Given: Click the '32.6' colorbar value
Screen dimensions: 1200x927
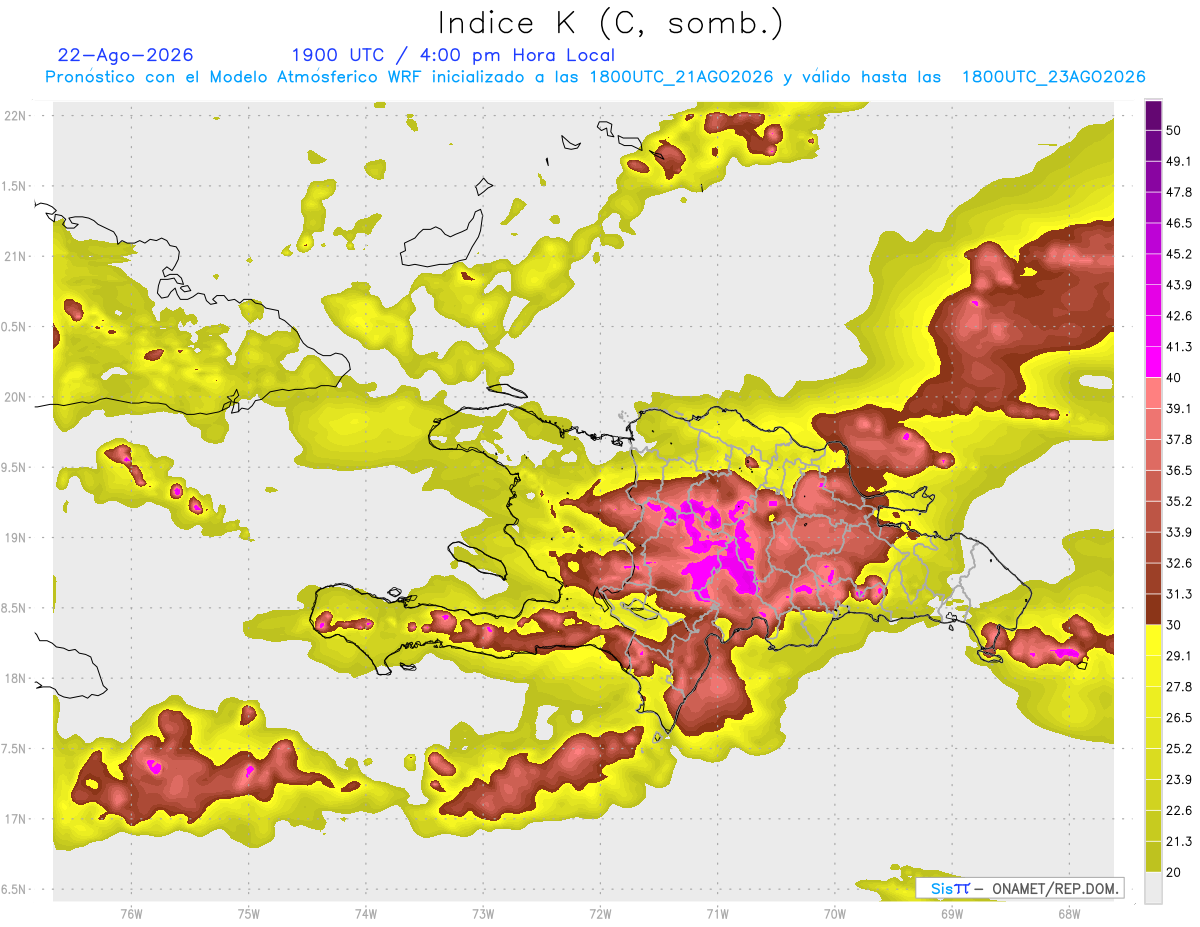Looking at the screenshot, I should tap(1178, 563).
